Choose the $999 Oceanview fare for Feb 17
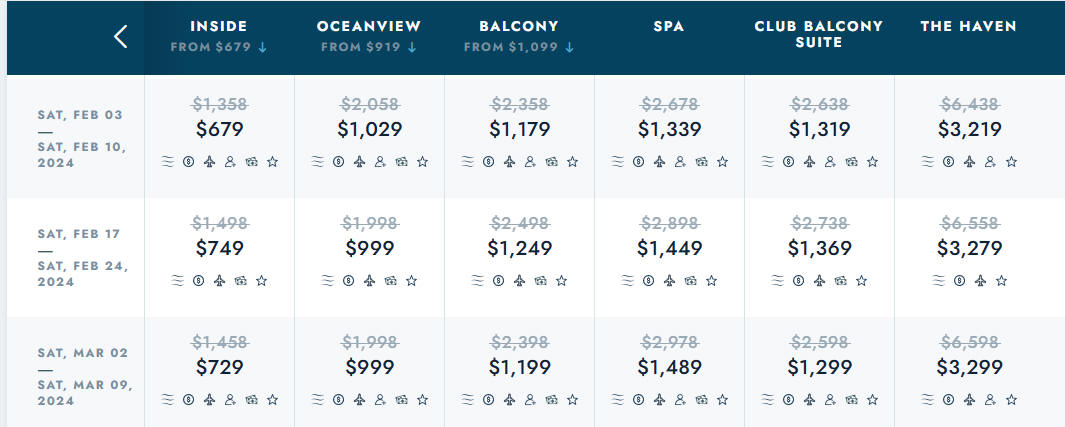 pos(369,248)
